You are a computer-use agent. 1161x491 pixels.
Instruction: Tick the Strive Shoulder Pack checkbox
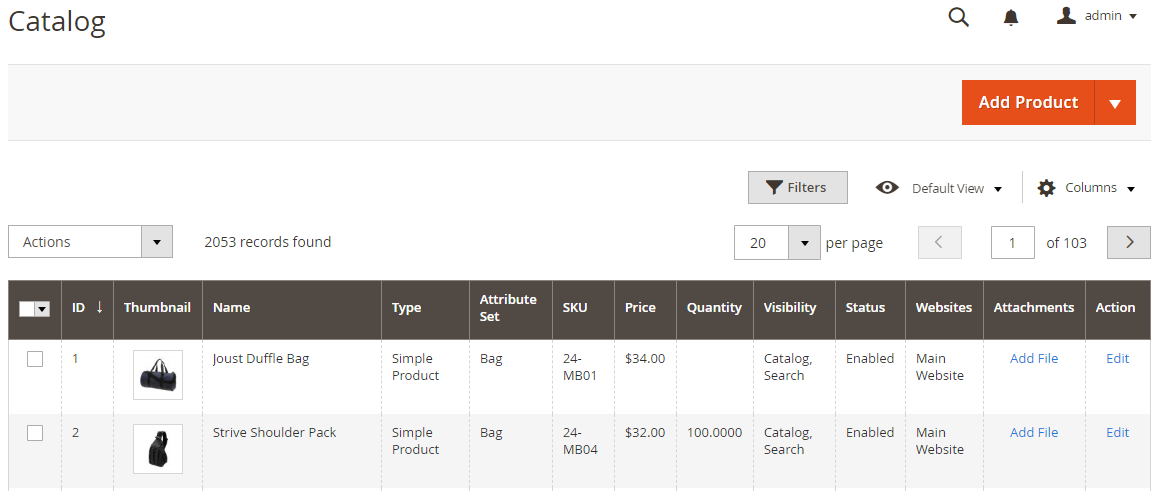(35, 433)
